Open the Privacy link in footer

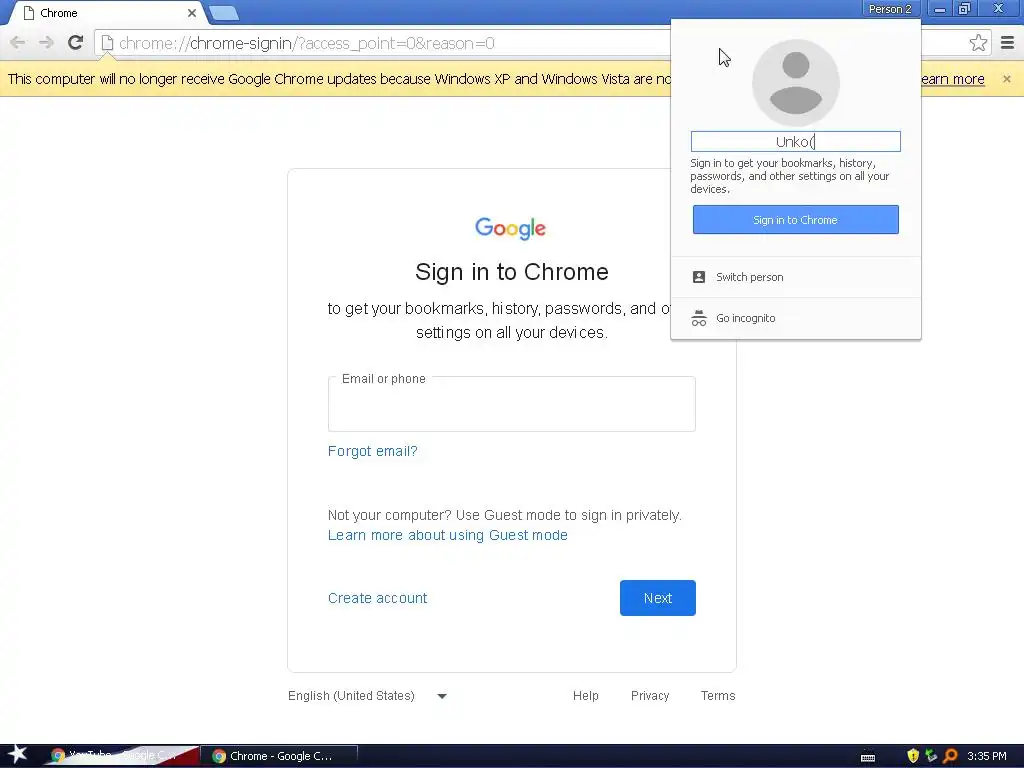650,696
